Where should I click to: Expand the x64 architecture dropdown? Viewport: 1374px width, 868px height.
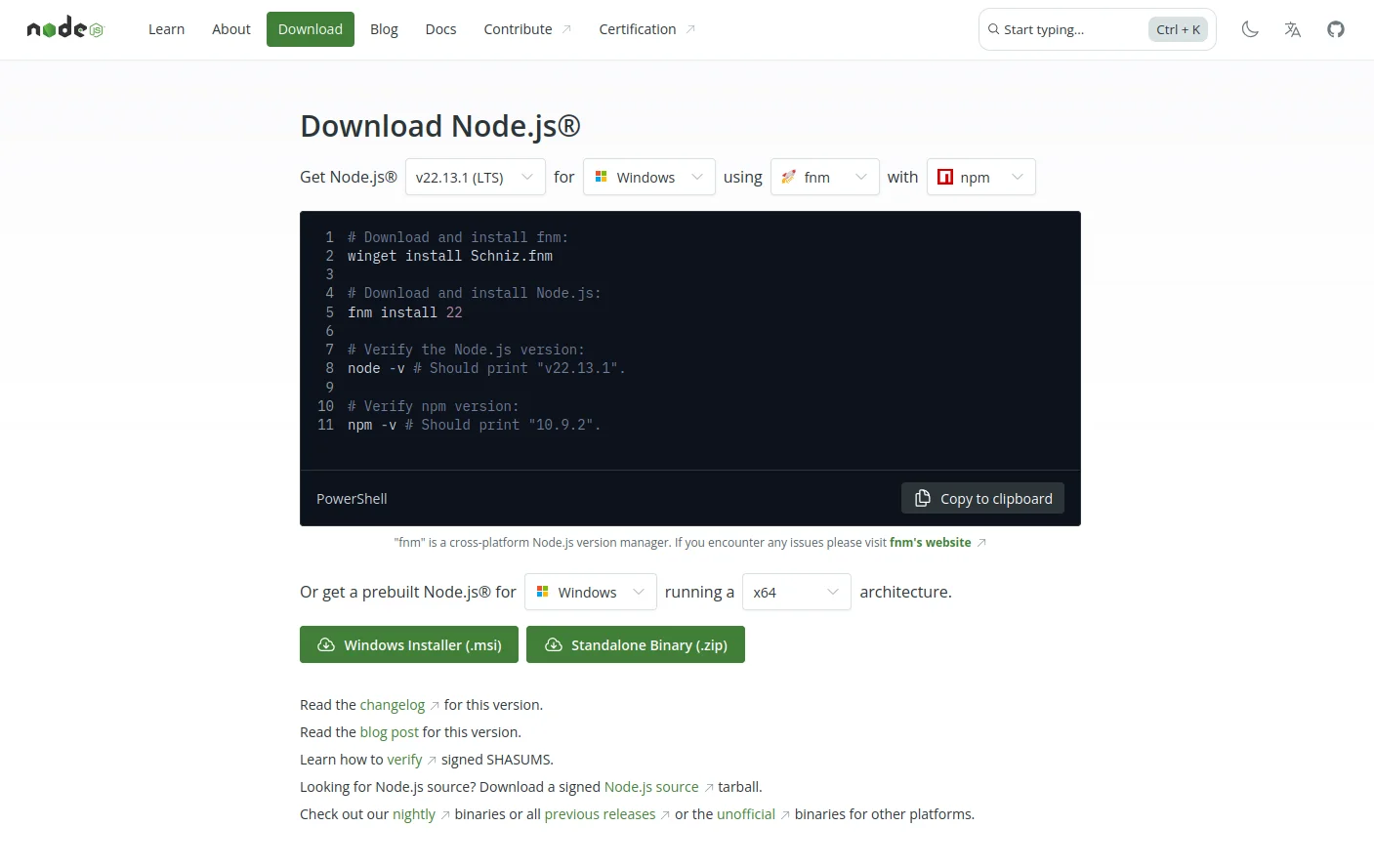796,593
